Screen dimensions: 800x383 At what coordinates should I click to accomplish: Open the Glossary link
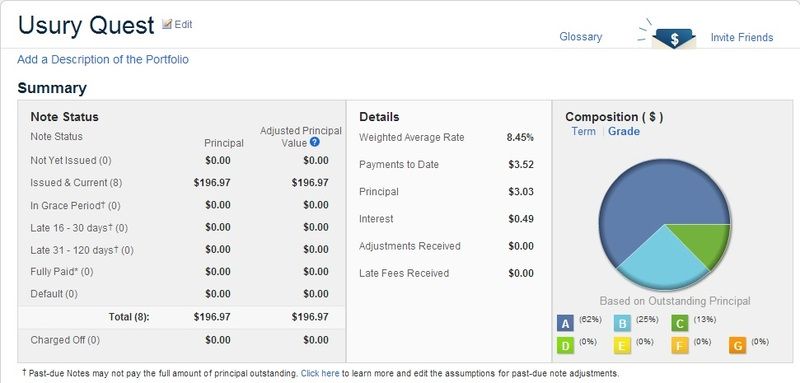pyautogui.click(x=581, y=37)
